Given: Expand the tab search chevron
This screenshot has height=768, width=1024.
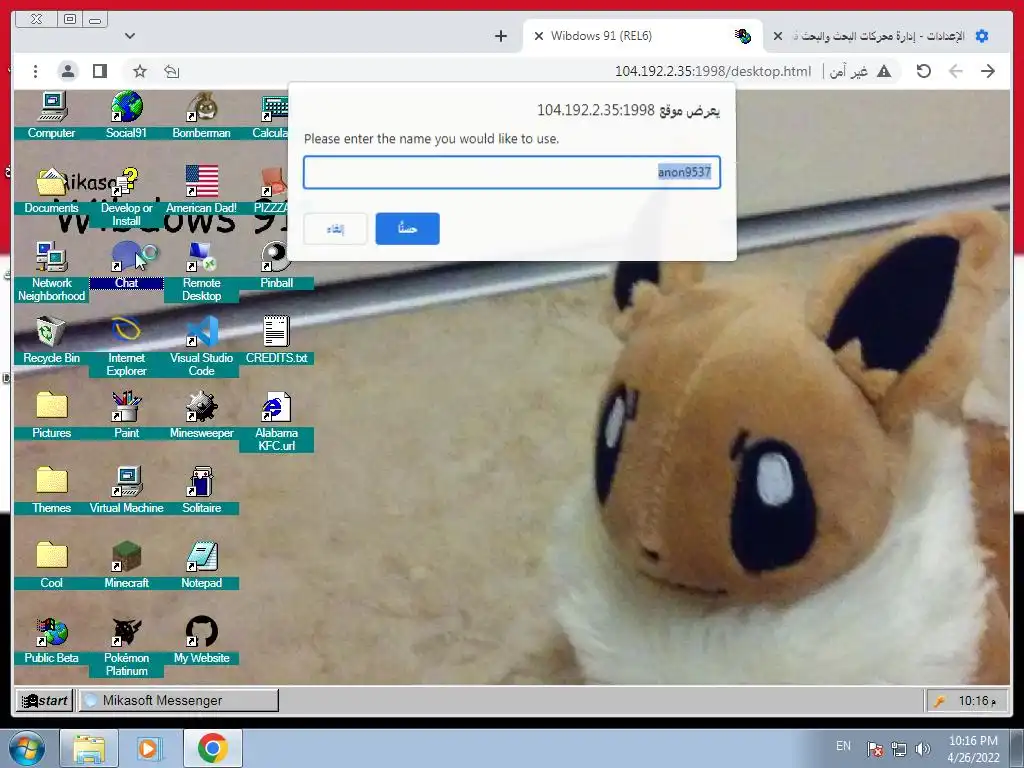Looking at the screenshot, I should [x=130, y=36].
